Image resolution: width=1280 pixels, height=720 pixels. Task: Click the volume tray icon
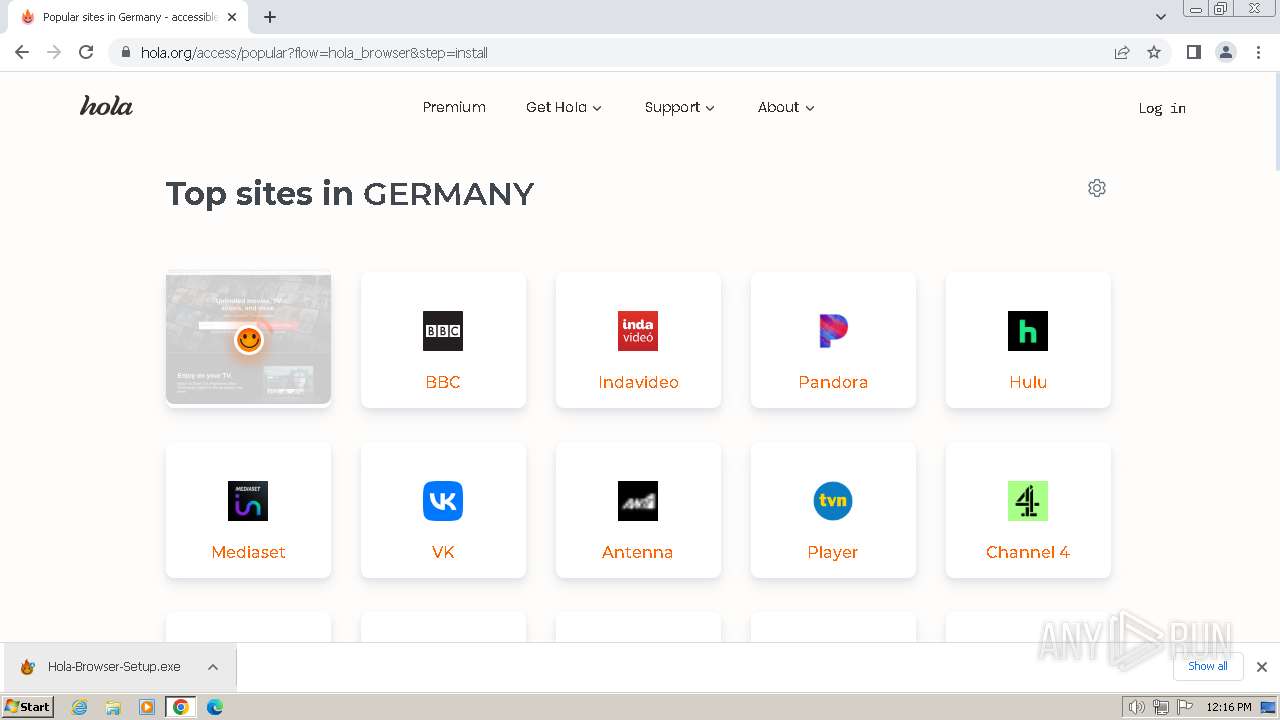click(x=1136, y=707)
